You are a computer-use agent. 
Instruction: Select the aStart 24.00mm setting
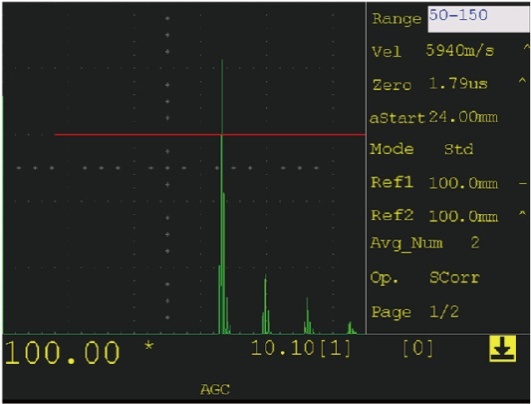pos(434,118)
